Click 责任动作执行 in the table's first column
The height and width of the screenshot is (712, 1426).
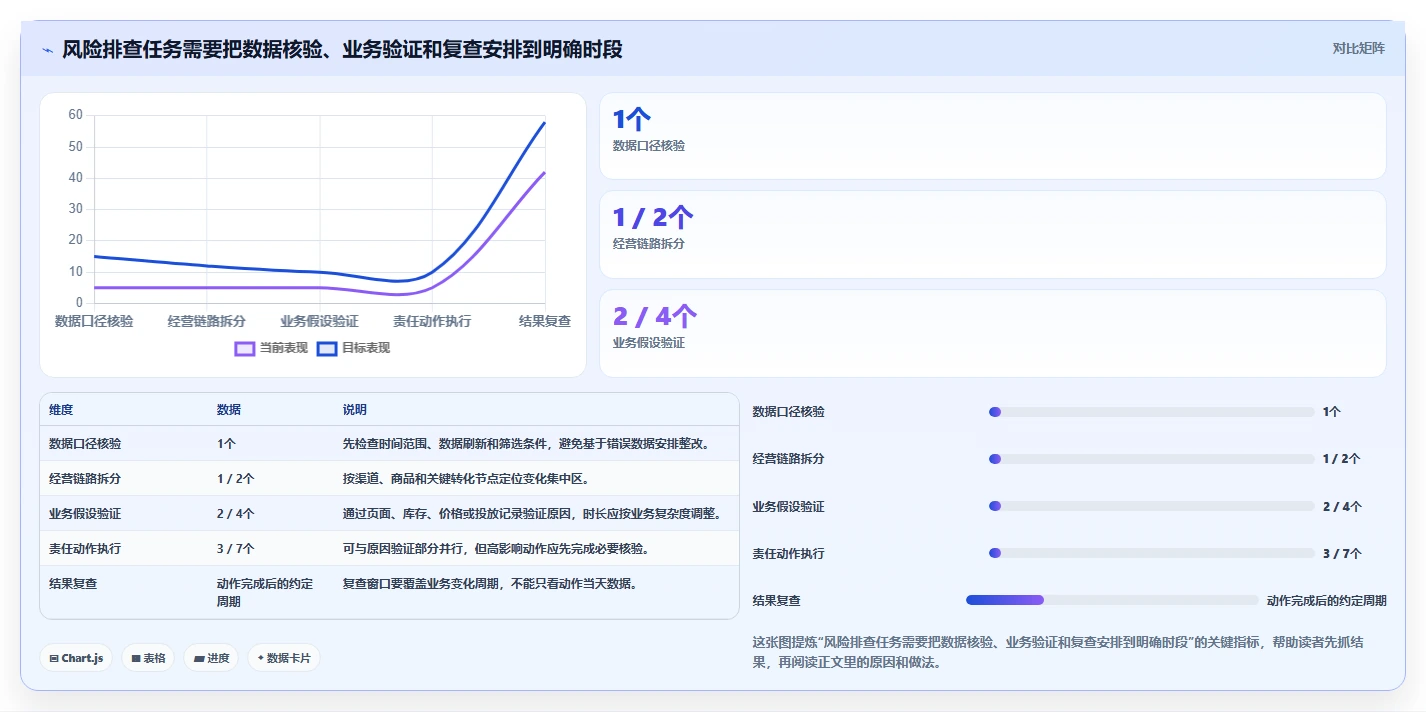(x=85, y=548)
